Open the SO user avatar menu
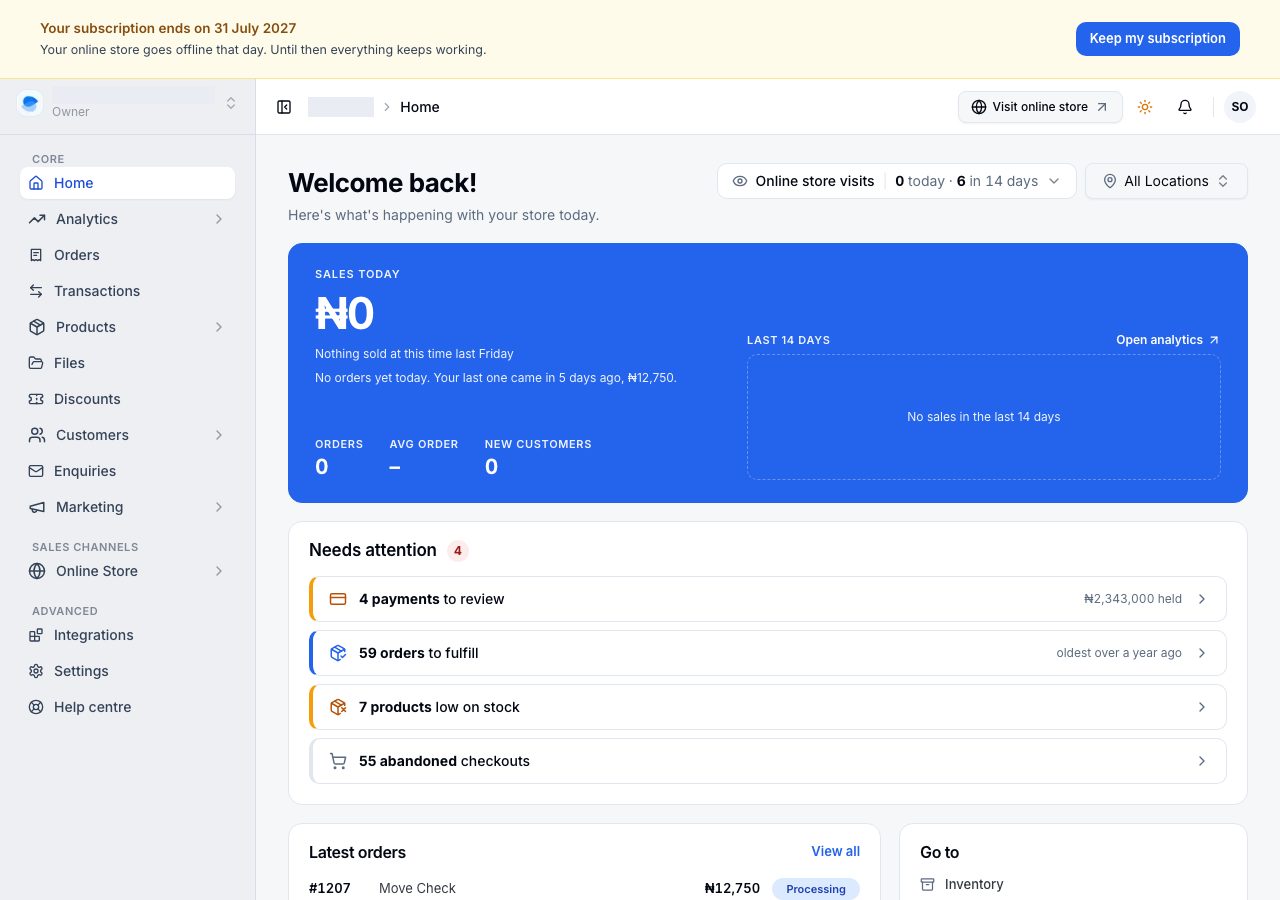 [1240, 107]
